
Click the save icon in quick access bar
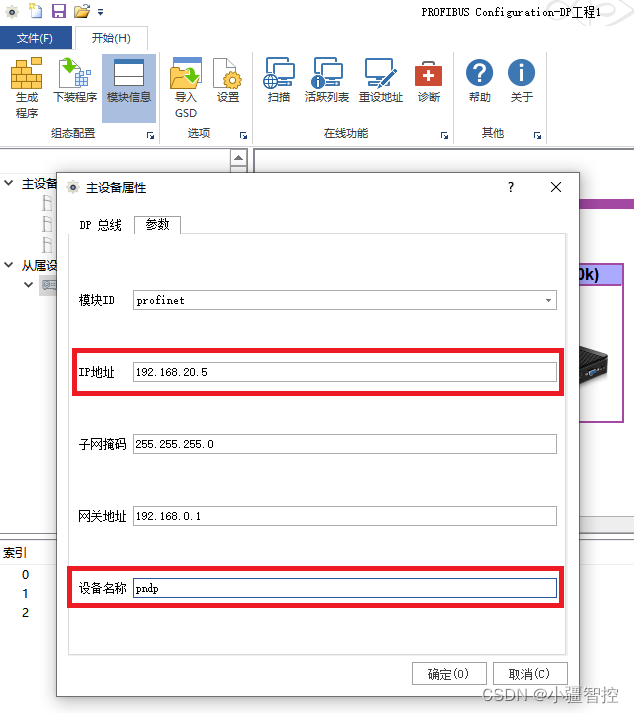(59, 10)
